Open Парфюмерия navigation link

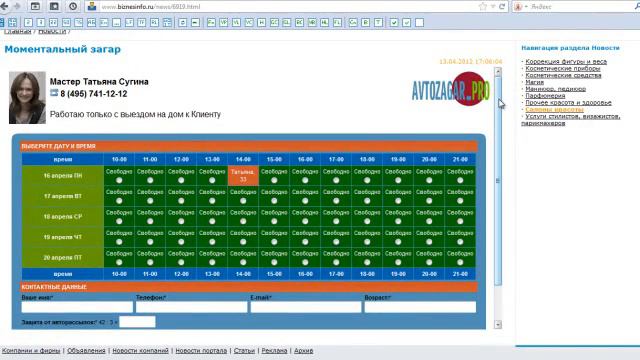pyautogui.click(x=545, y=96)
